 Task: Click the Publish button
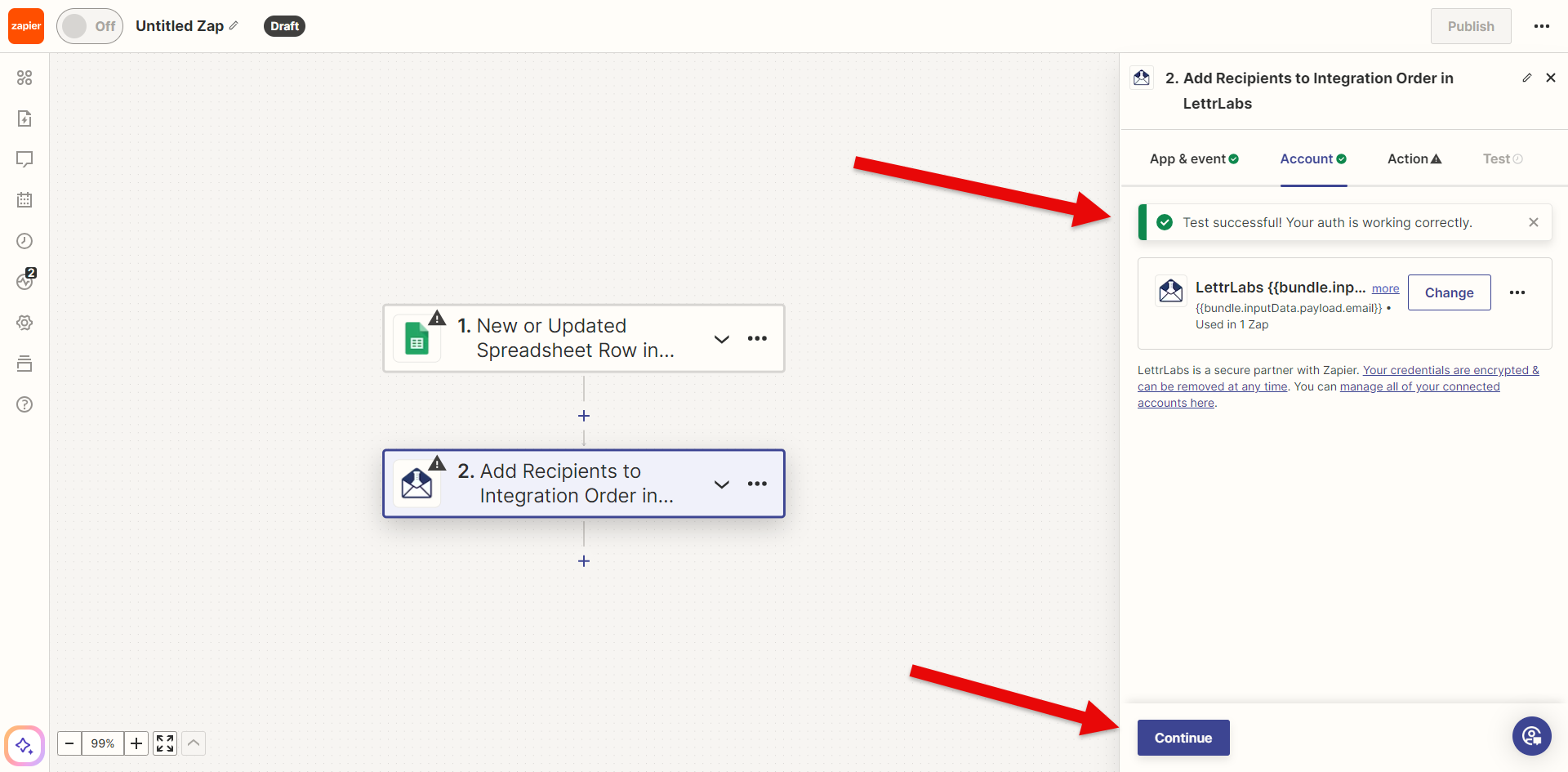[x=1471, y=26]
